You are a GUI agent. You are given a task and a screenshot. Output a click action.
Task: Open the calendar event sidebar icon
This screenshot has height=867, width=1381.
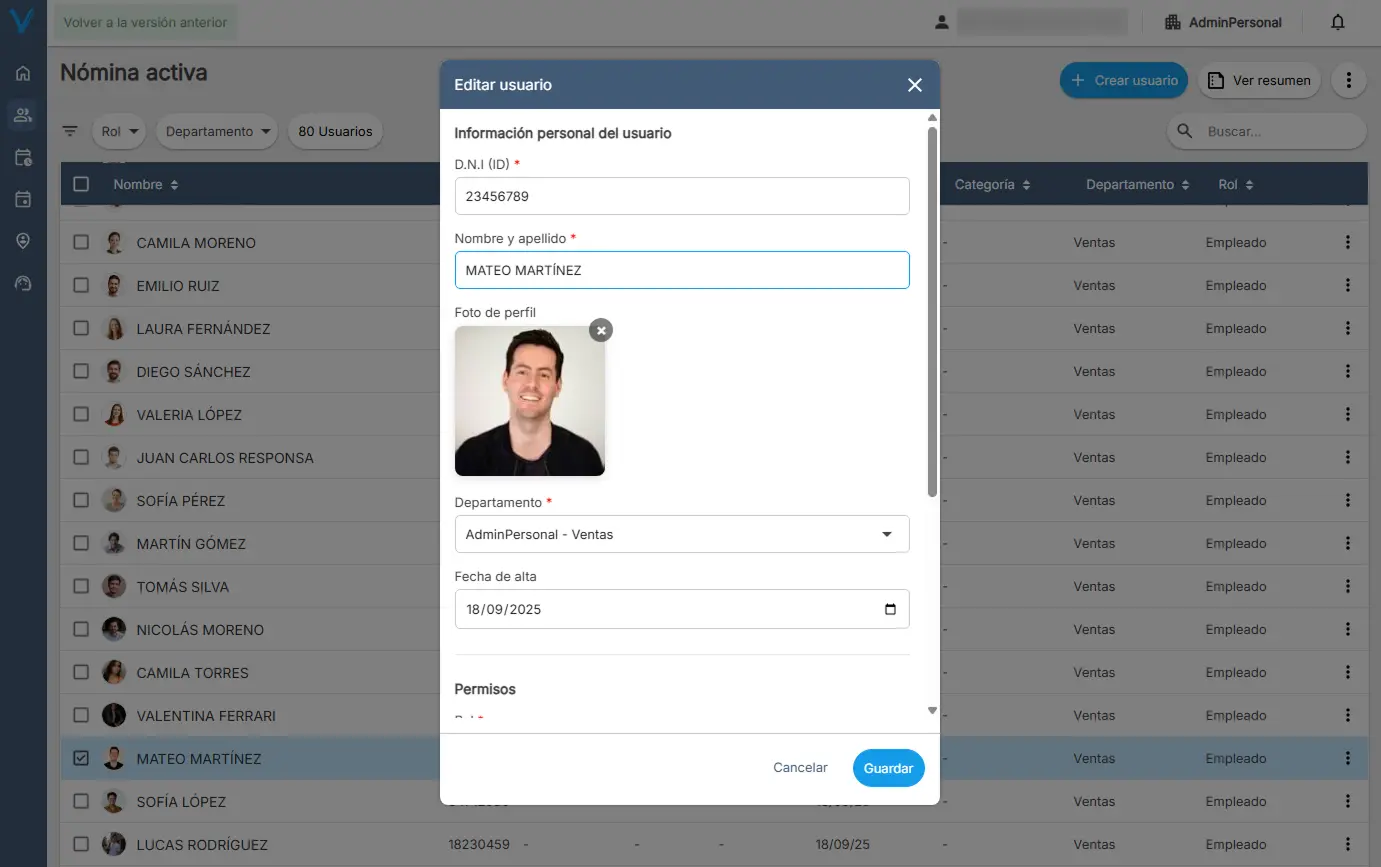23,199
